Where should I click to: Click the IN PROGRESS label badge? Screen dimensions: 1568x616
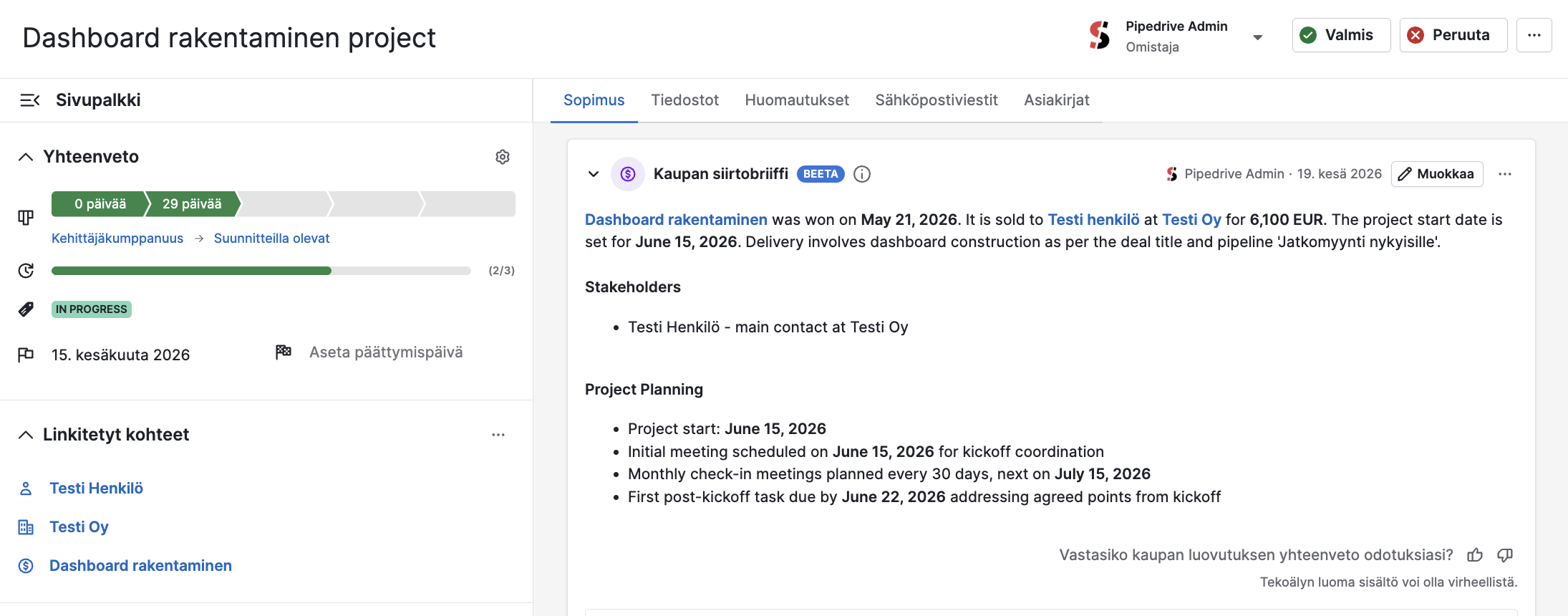92,309
